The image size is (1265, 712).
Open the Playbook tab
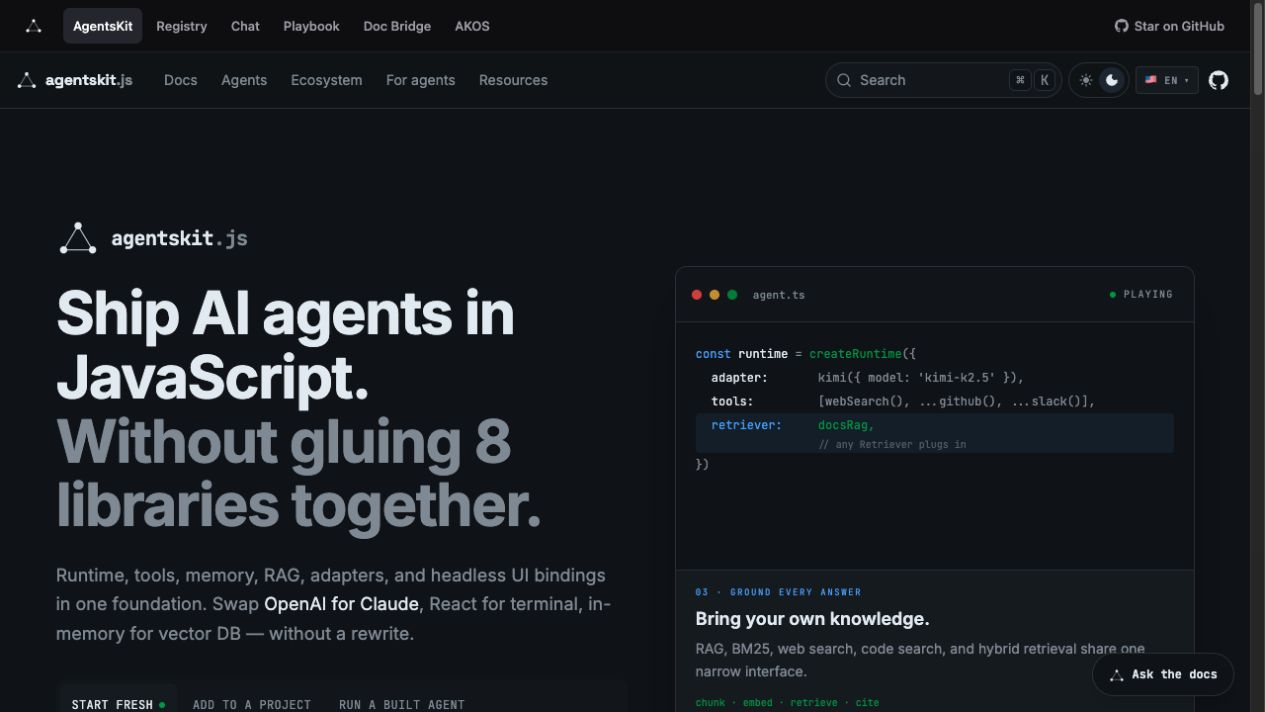tap(311, 26)
